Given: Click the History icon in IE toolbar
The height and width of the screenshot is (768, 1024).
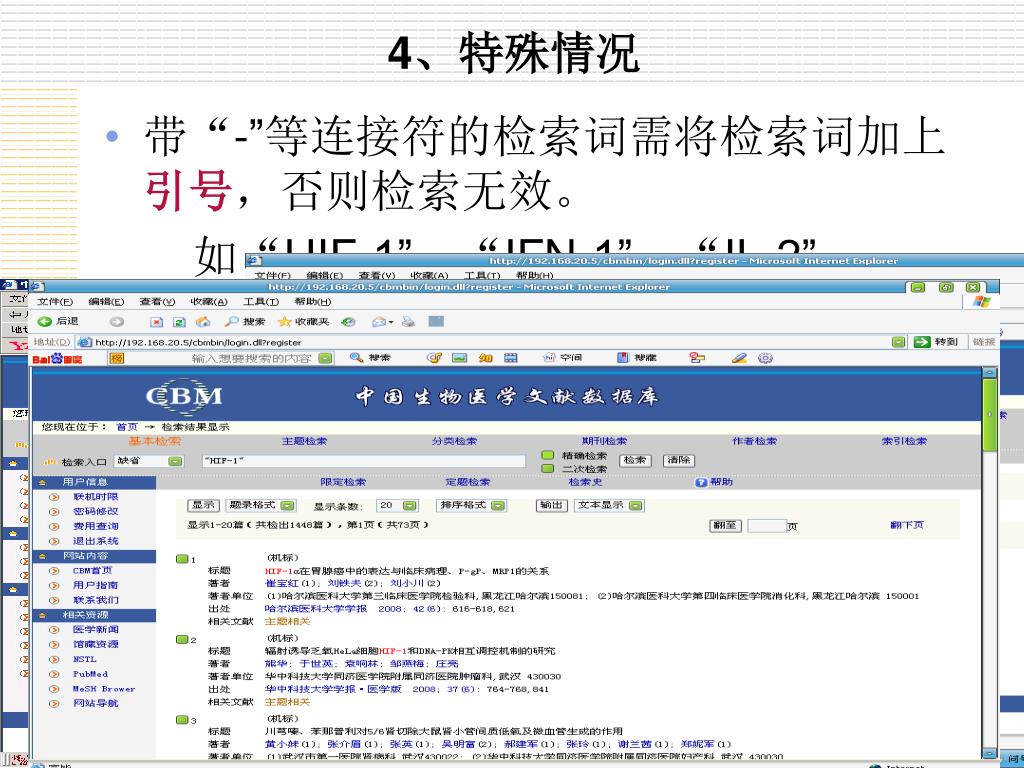Looking at the screenshot, I should (x=349, y=321).
